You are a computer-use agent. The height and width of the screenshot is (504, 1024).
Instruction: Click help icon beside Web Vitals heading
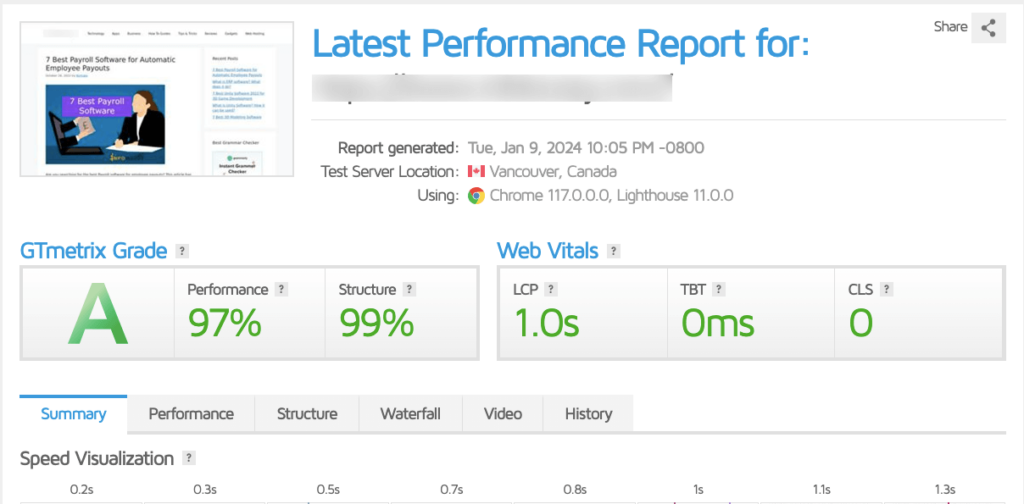pyautogui.click(x=613, y=251)
